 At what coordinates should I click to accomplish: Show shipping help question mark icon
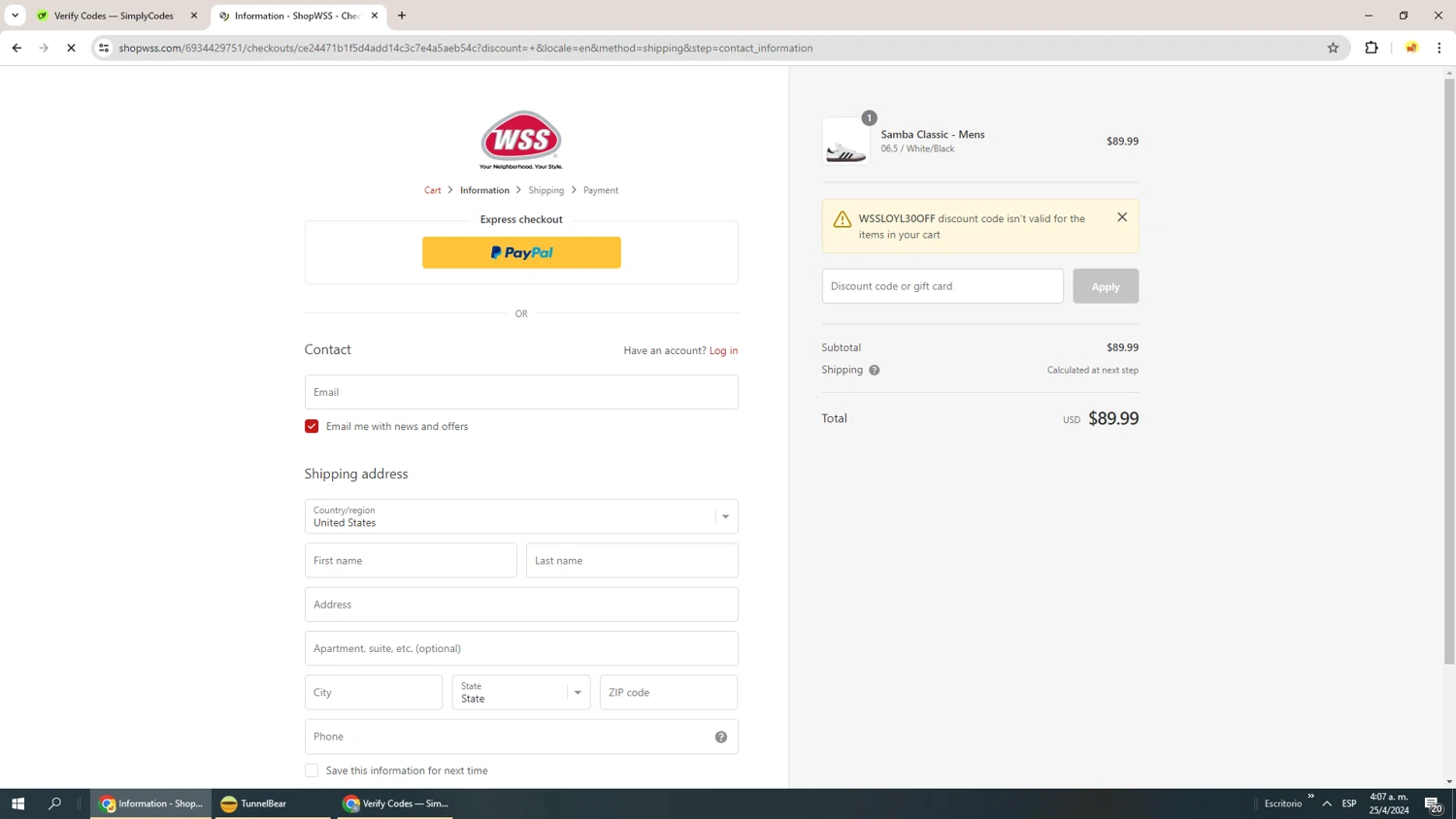coord(875,370)
